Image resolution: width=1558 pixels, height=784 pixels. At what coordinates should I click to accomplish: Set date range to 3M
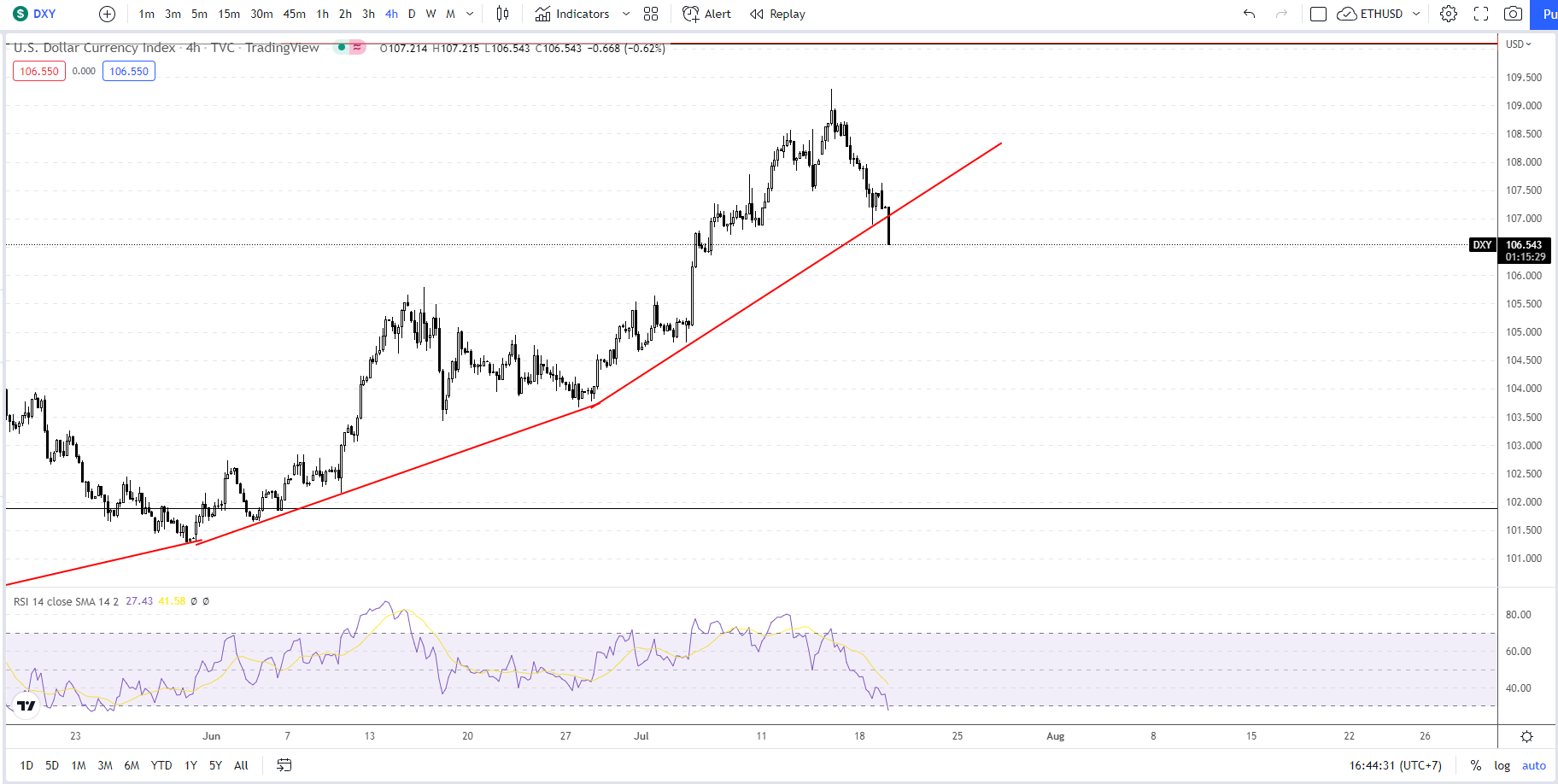coord(105,765)
